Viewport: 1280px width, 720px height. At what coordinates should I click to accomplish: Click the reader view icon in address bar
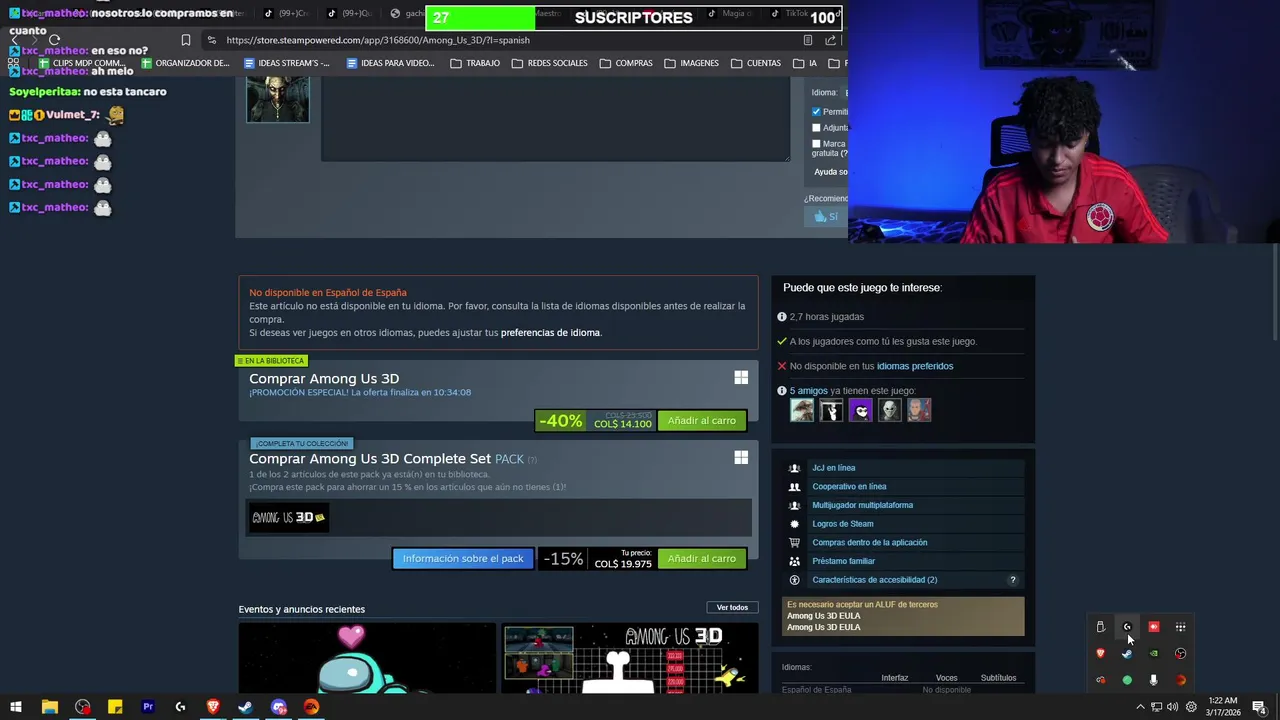pos(807,40)
